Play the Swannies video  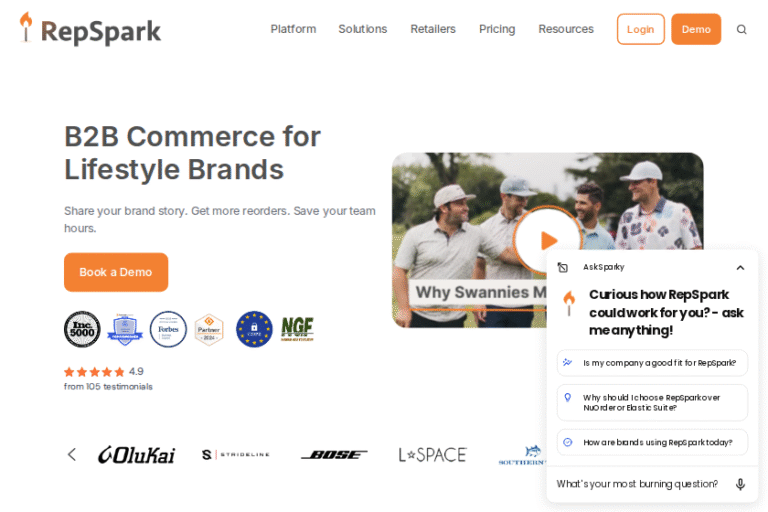click(548, 240)
